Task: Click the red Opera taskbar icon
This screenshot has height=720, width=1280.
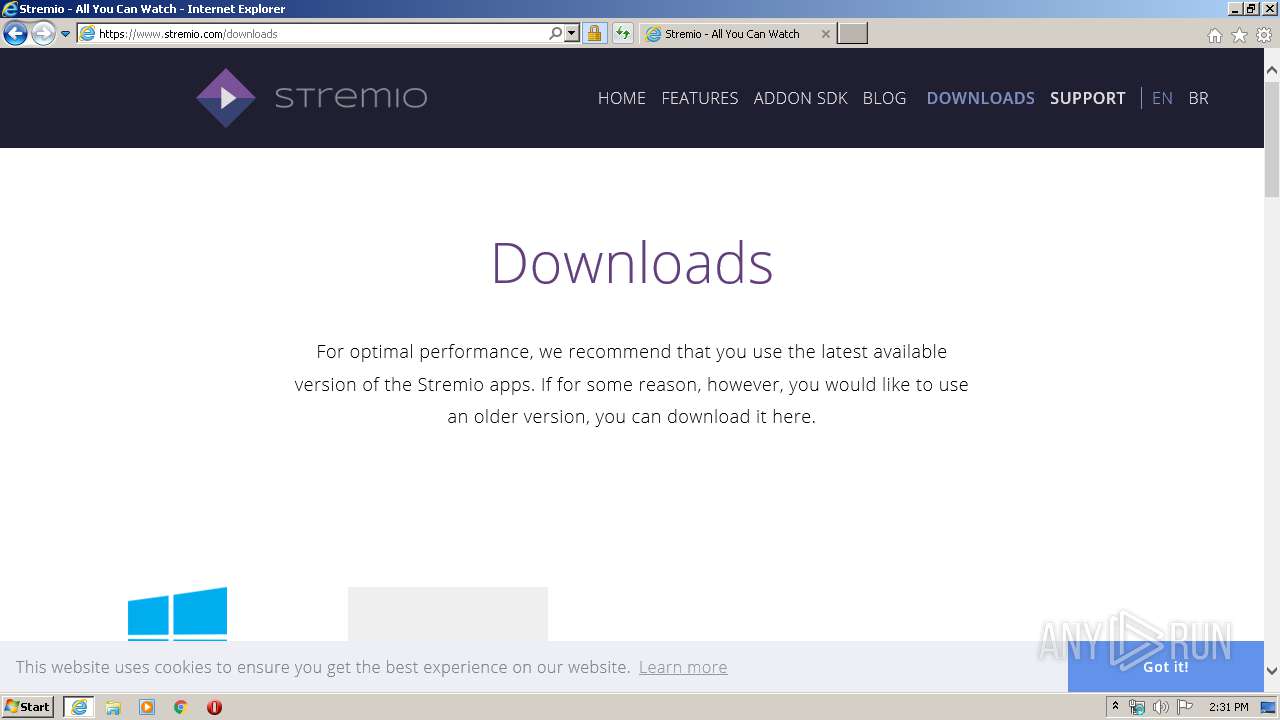Action: 214,707
